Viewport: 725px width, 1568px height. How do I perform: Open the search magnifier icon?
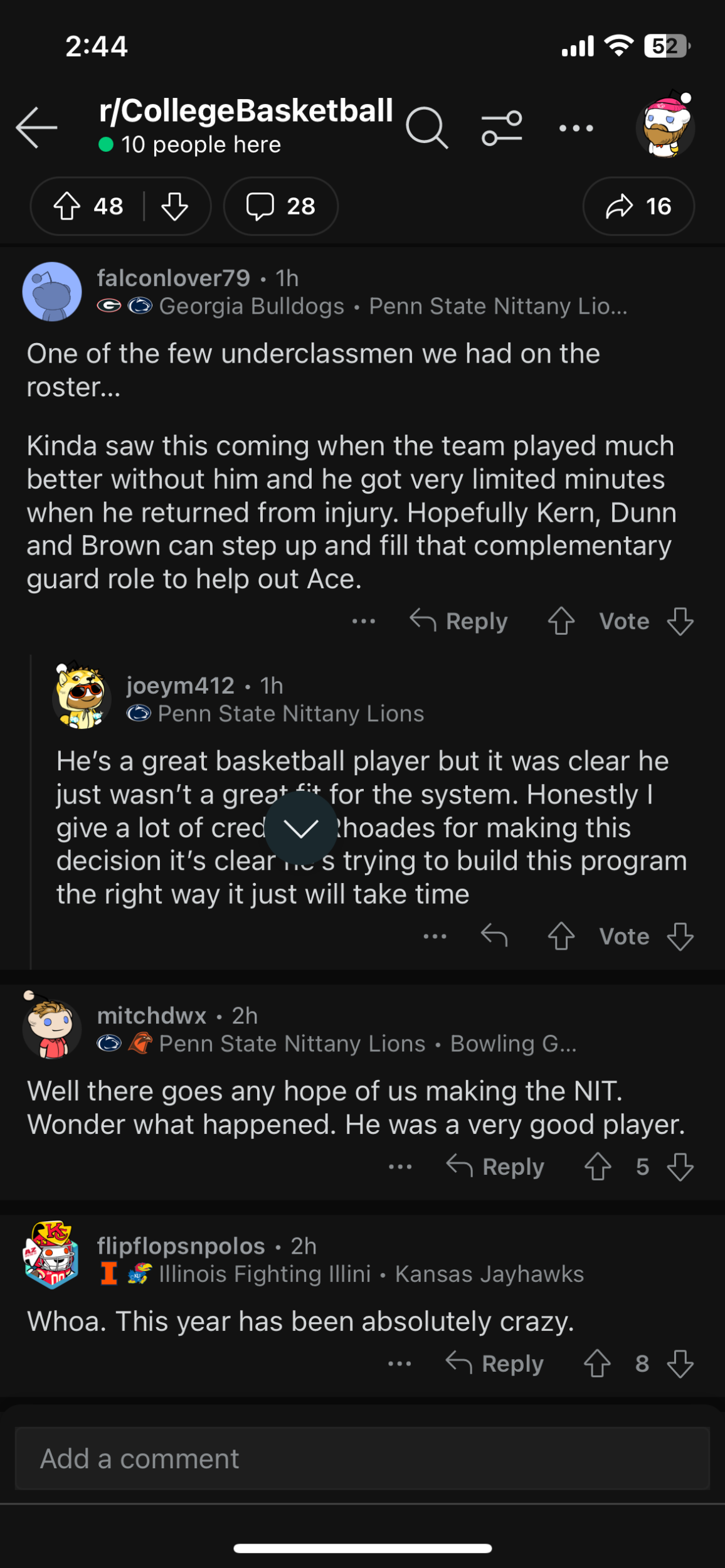[x=426, y=127]
